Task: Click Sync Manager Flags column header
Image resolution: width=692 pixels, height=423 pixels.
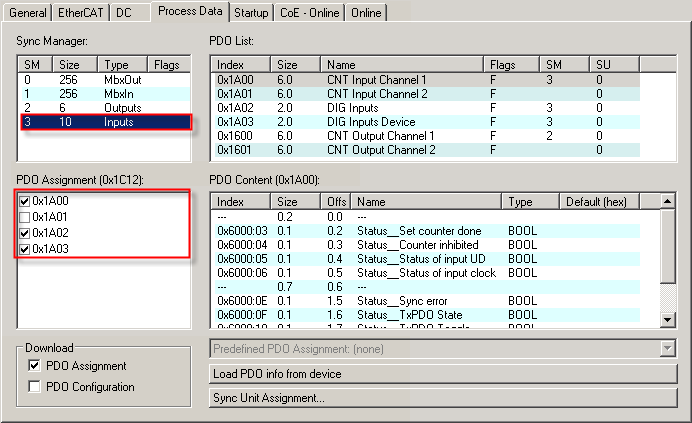Action: [169, 65]
